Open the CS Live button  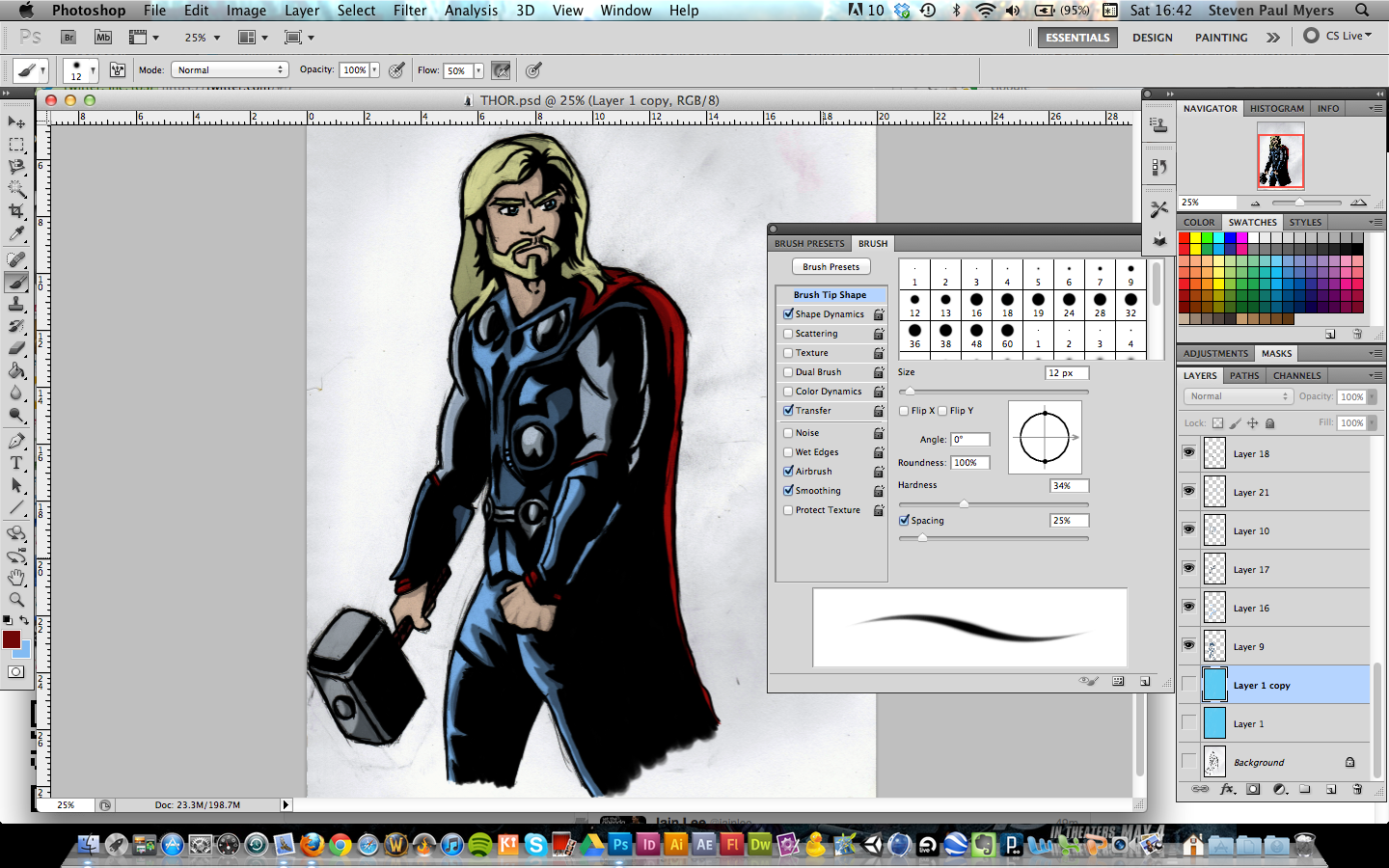1338,36
